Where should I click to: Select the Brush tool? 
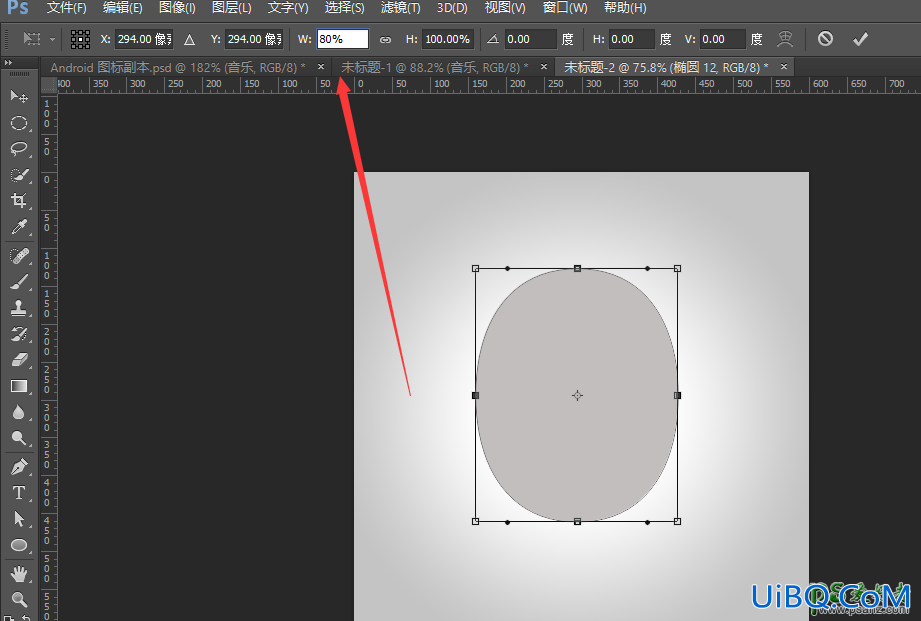tap(19, 282)
